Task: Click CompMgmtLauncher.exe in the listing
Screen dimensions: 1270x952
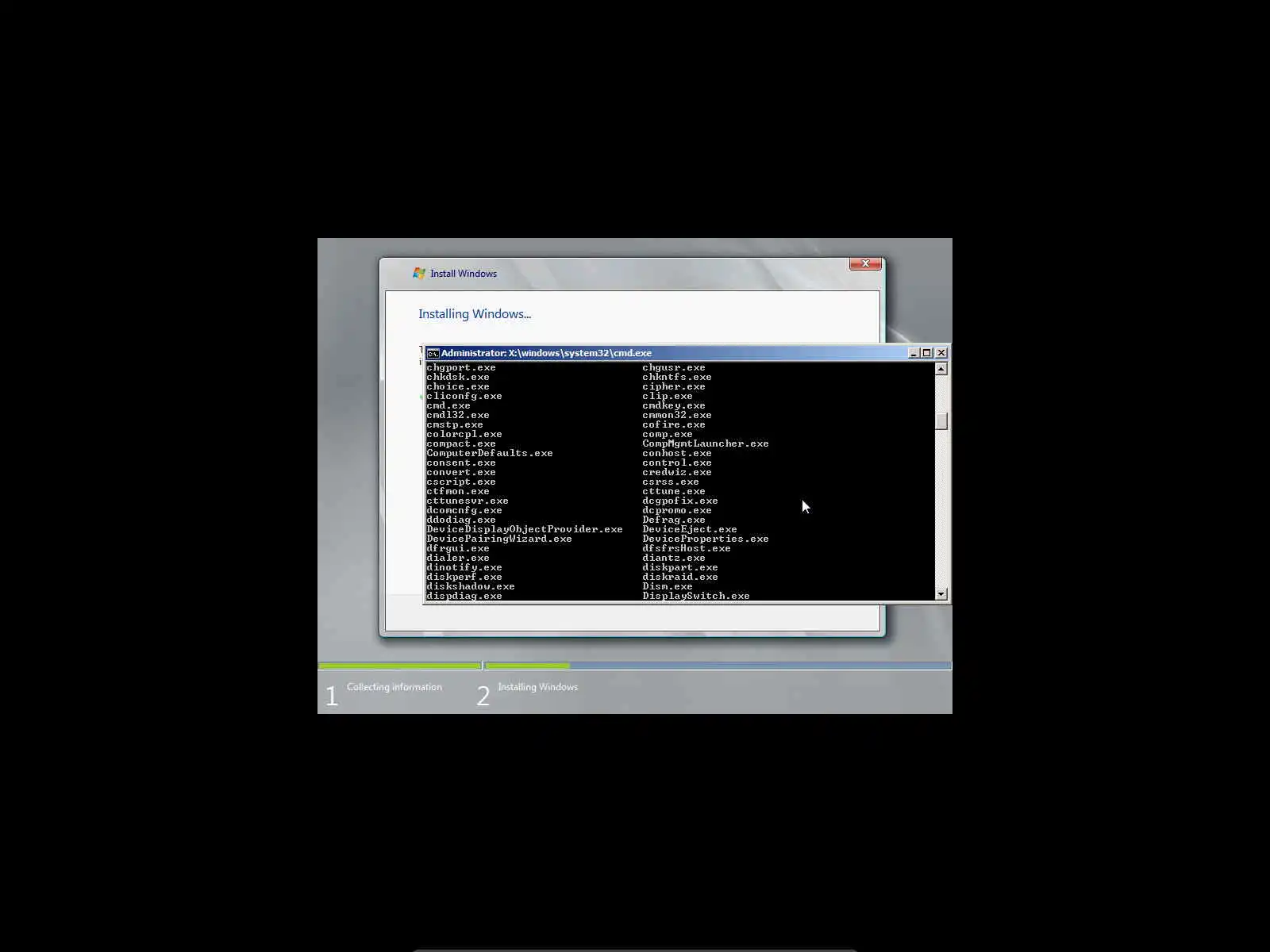Action: coord(706,443)
